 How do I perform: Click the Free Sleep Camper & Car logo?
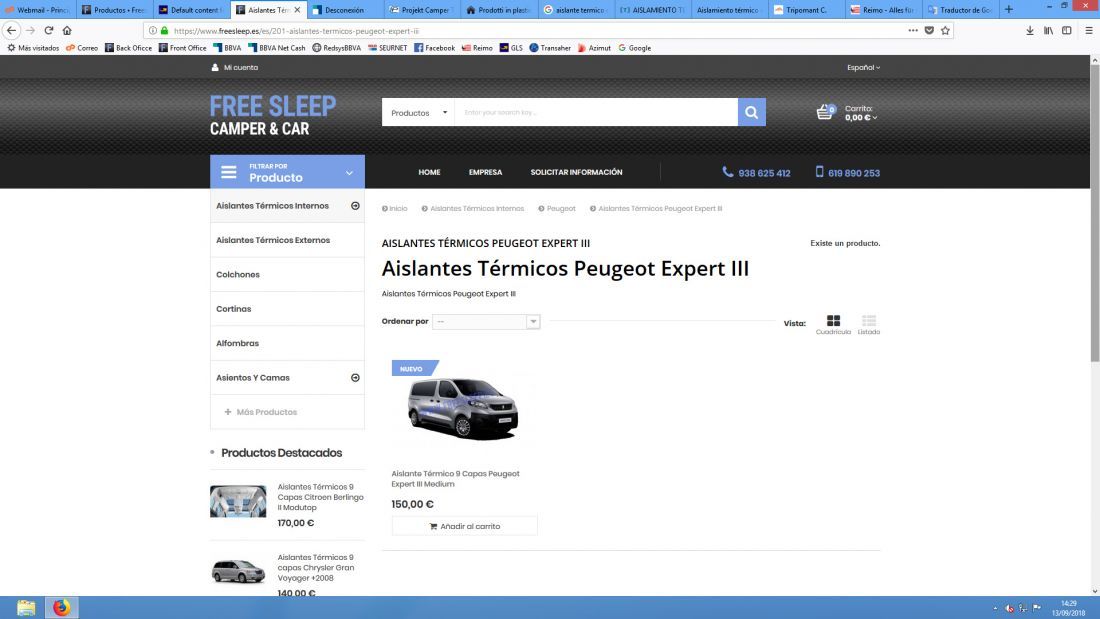coord(273,115)
